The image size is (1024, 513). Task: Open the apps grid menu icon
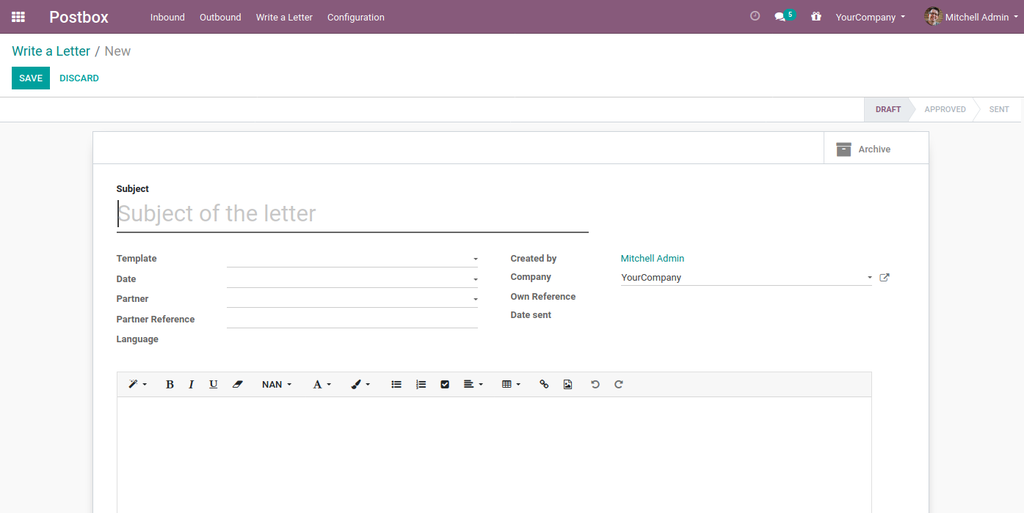18,17
